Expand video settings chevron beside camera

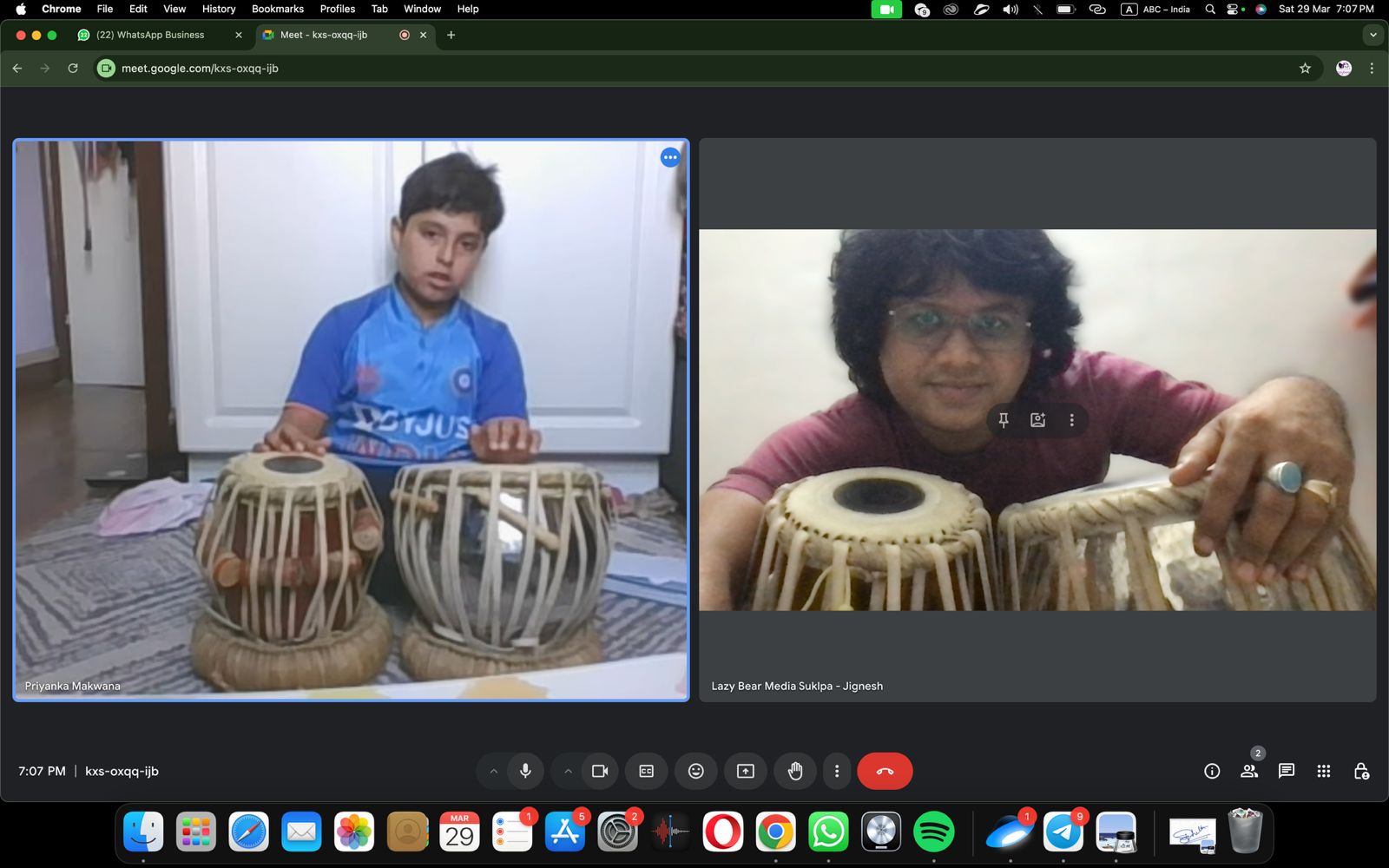[568, 771]
